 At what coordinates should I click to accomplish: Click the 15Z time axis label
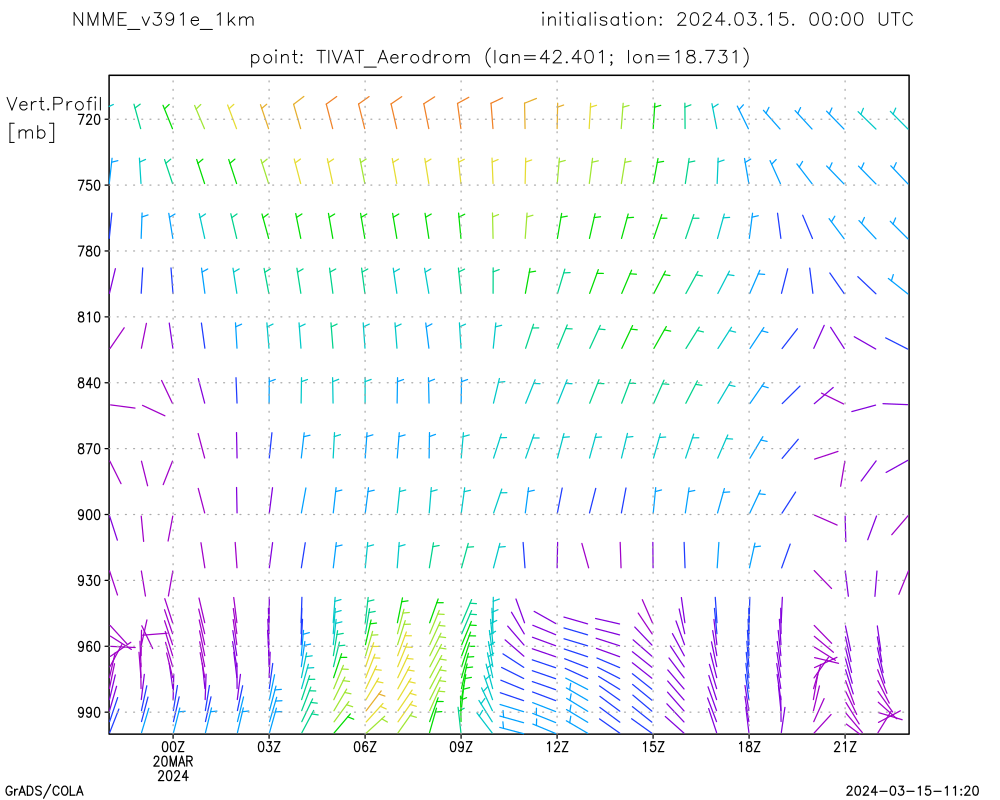(x=653, y=747)
